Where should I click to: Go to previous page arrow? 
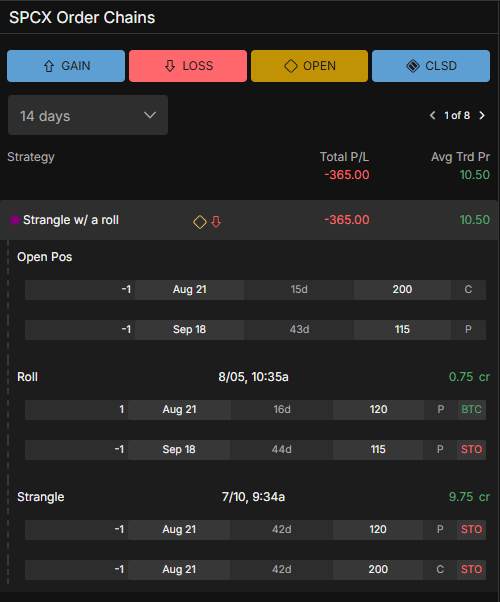point(432,115)
